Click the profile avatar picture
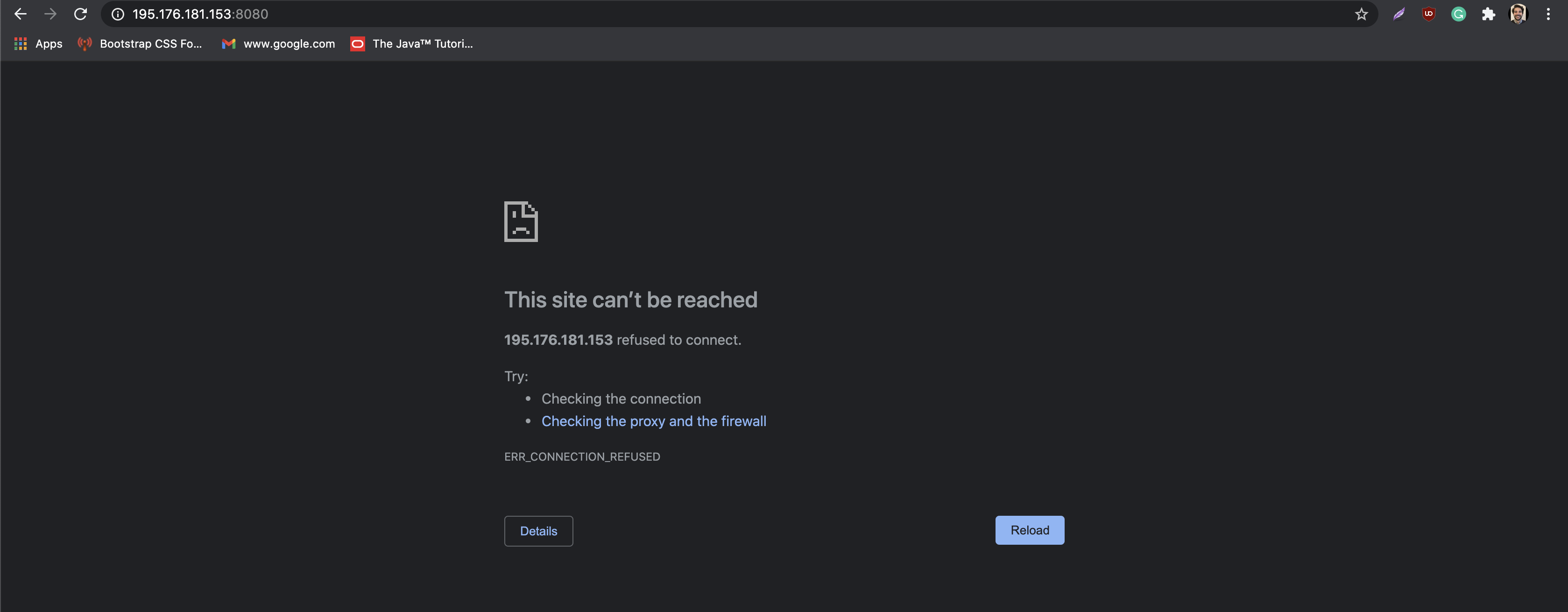Image resolution: width=1568 pixels, height=612 pixels. (x=1519, y=14)
